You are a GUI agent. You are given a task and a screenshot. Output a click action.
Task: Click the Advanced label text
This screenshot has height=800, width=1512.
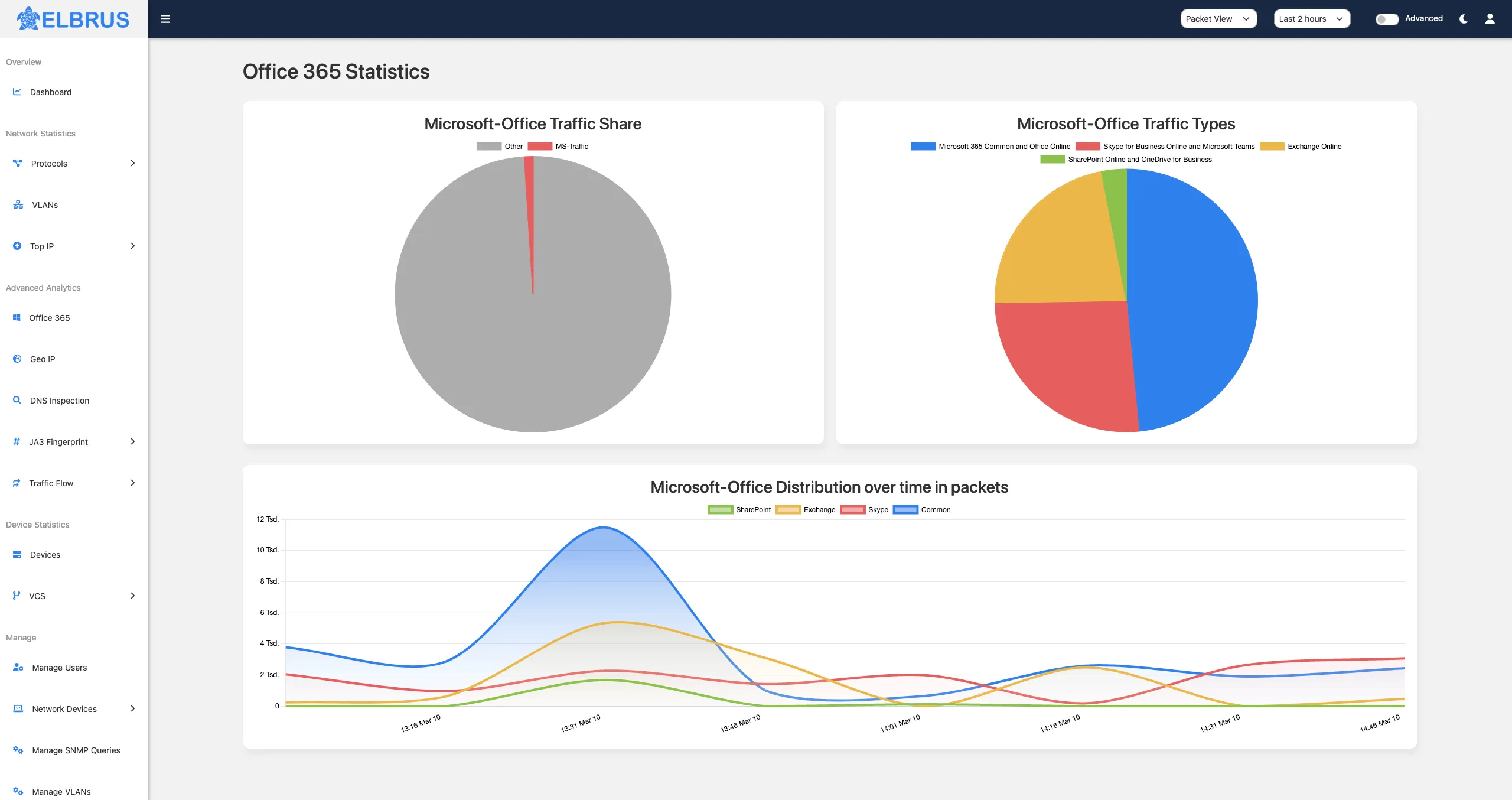[1423, 18]
